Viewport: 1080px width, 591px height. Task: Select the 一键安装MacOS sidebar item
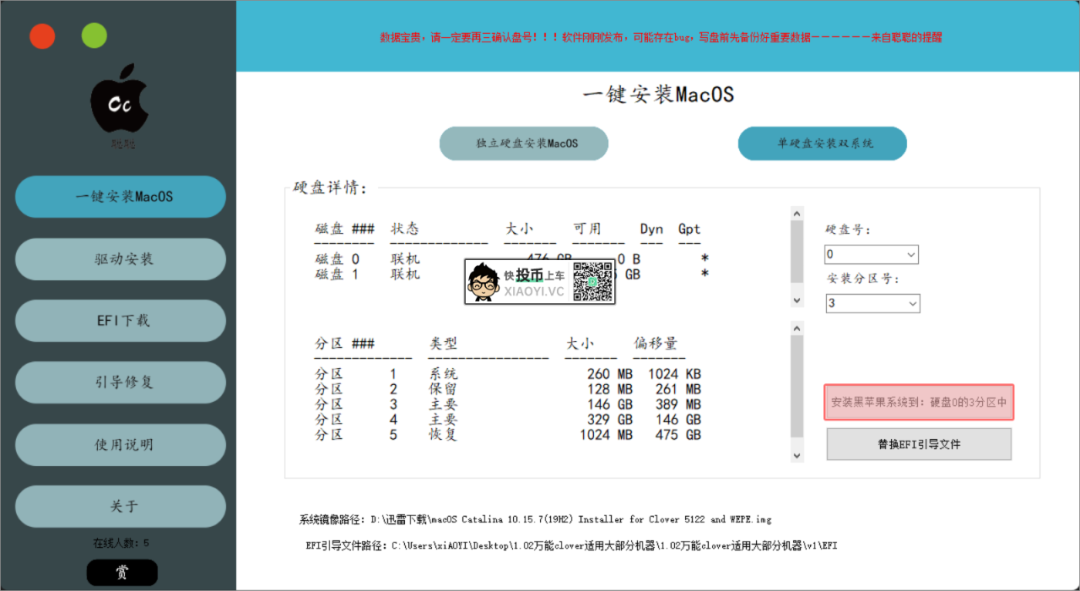click(121, 197)
